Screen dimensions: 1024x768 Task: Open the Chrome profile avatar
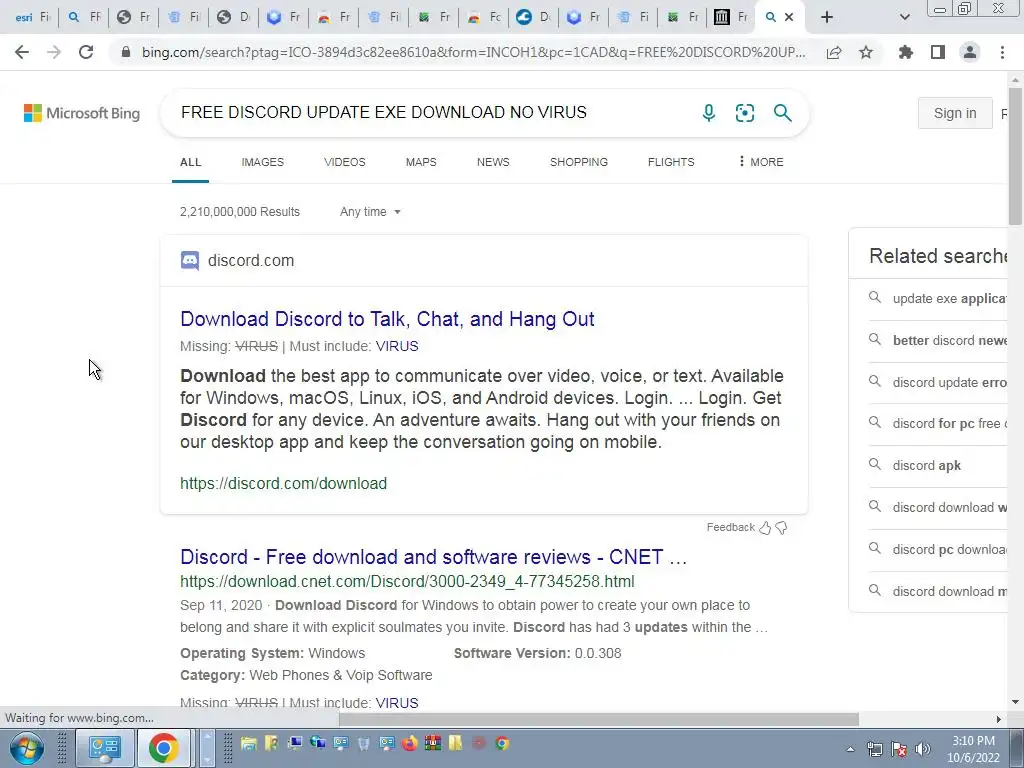point(970,52)
